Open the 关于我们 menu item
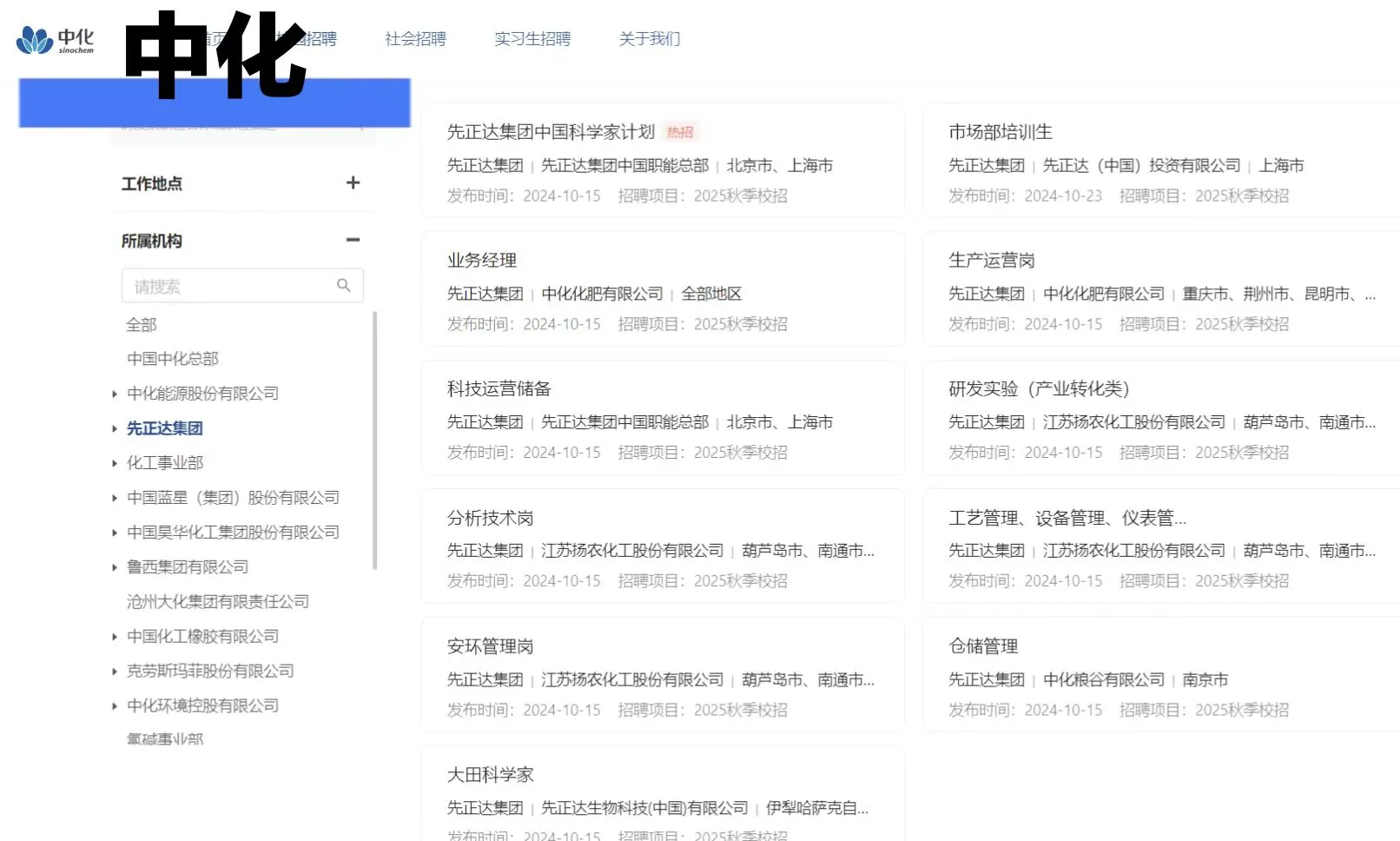 click(x=649, y=38)
